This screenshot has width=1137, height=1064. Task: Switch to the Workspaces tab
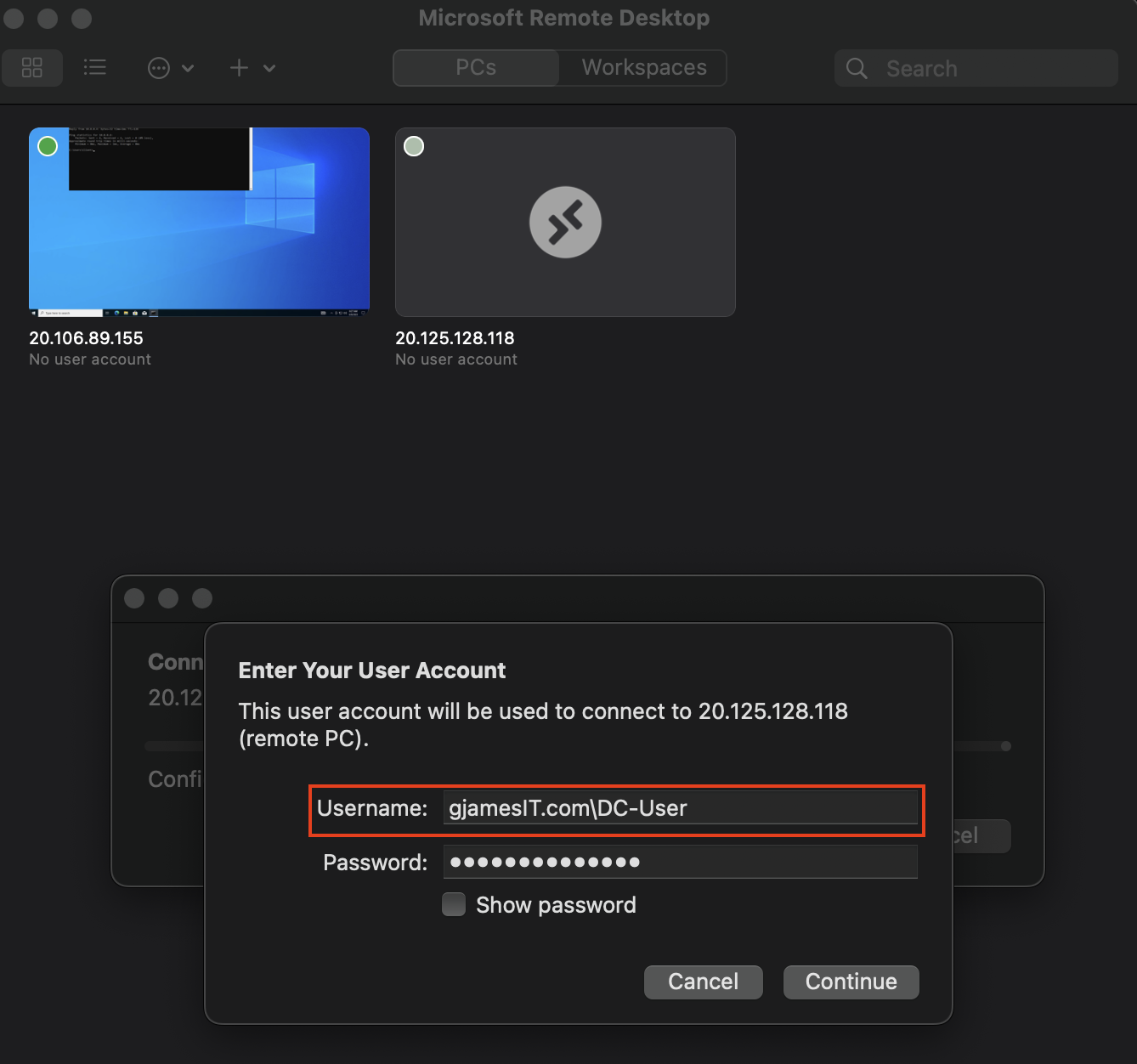pyautogui.click(x=643, y=67)
